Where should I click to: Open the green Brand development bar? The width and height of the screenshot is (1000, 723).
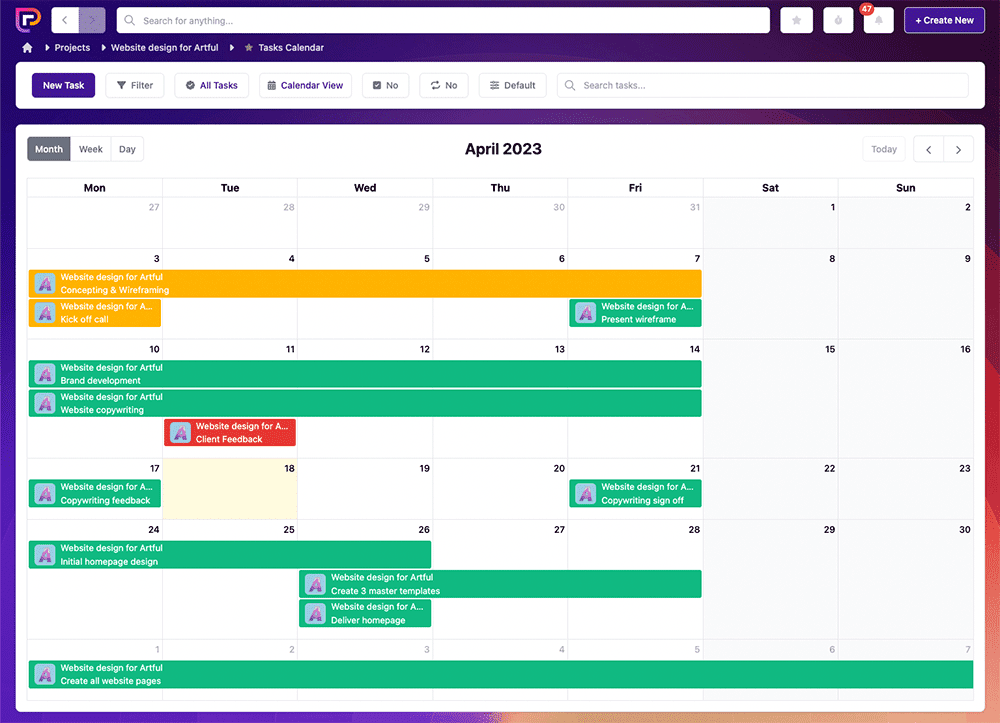pos(365,374)
